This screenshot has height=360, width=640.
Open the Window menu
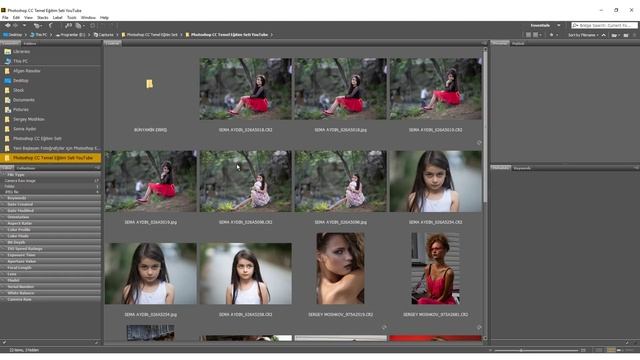coord(88,18)
